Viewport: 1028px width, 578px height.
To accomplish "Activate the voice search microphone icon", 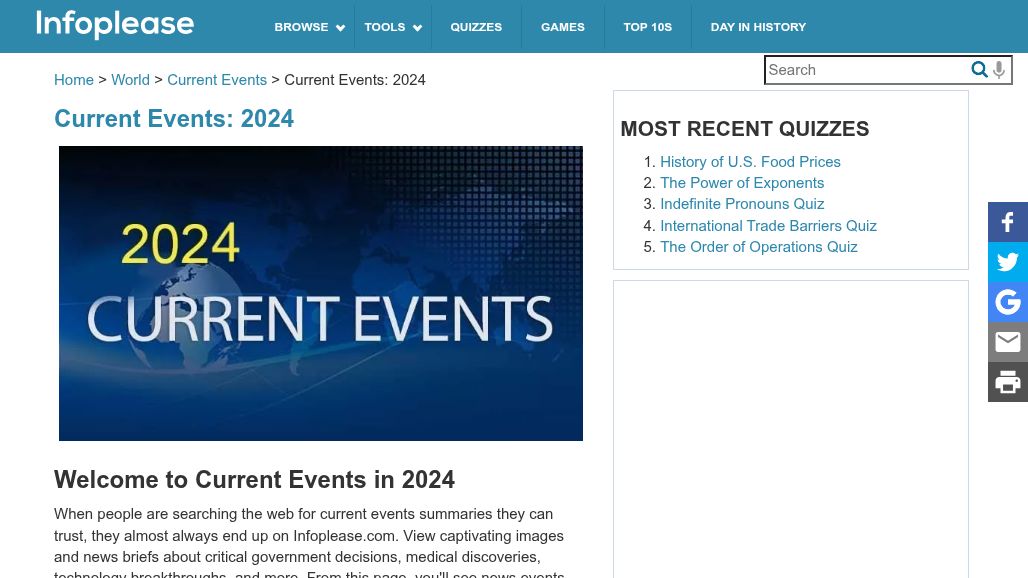I will click(x=998, y=69).
